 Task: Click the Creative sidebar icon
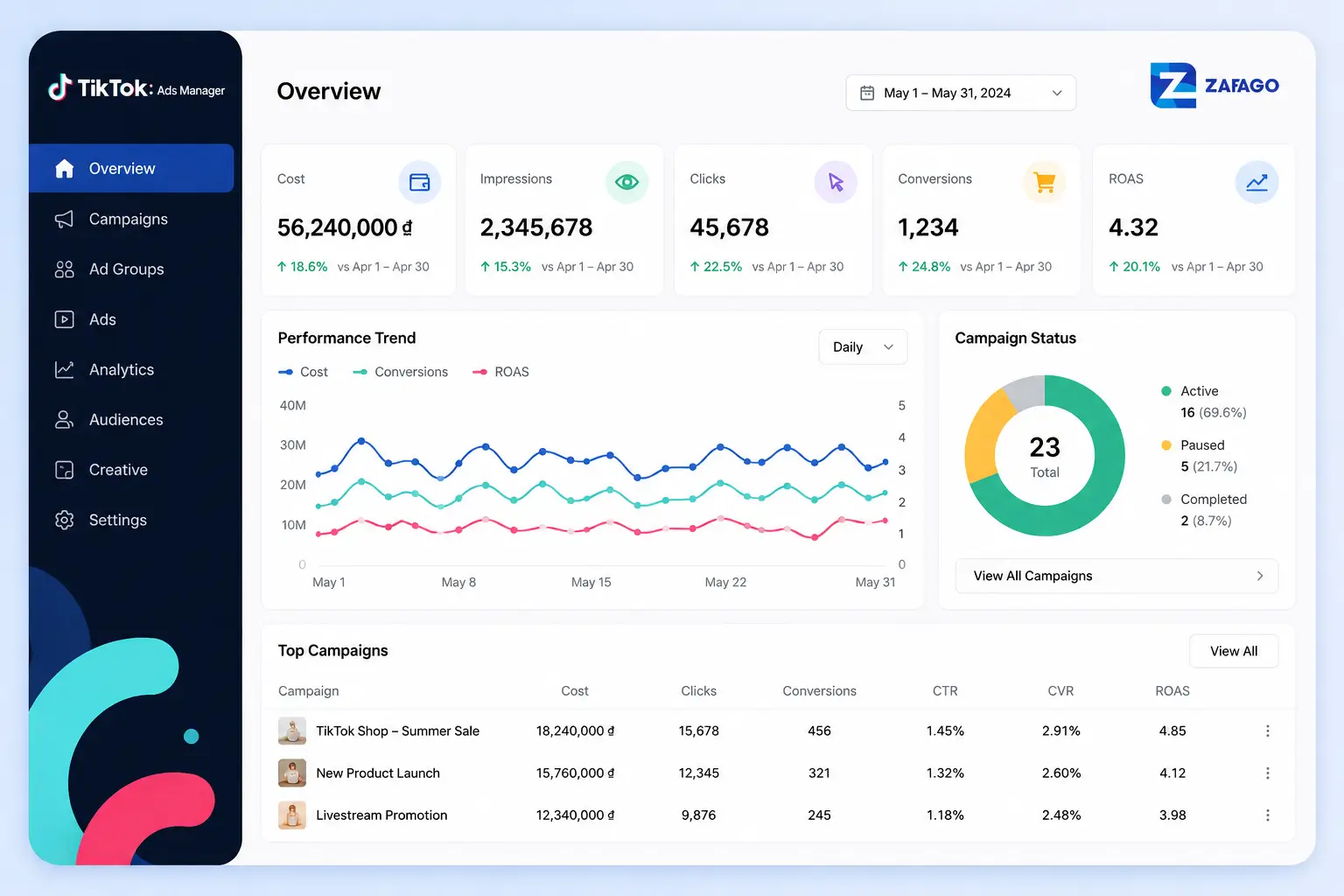point(65,470)
